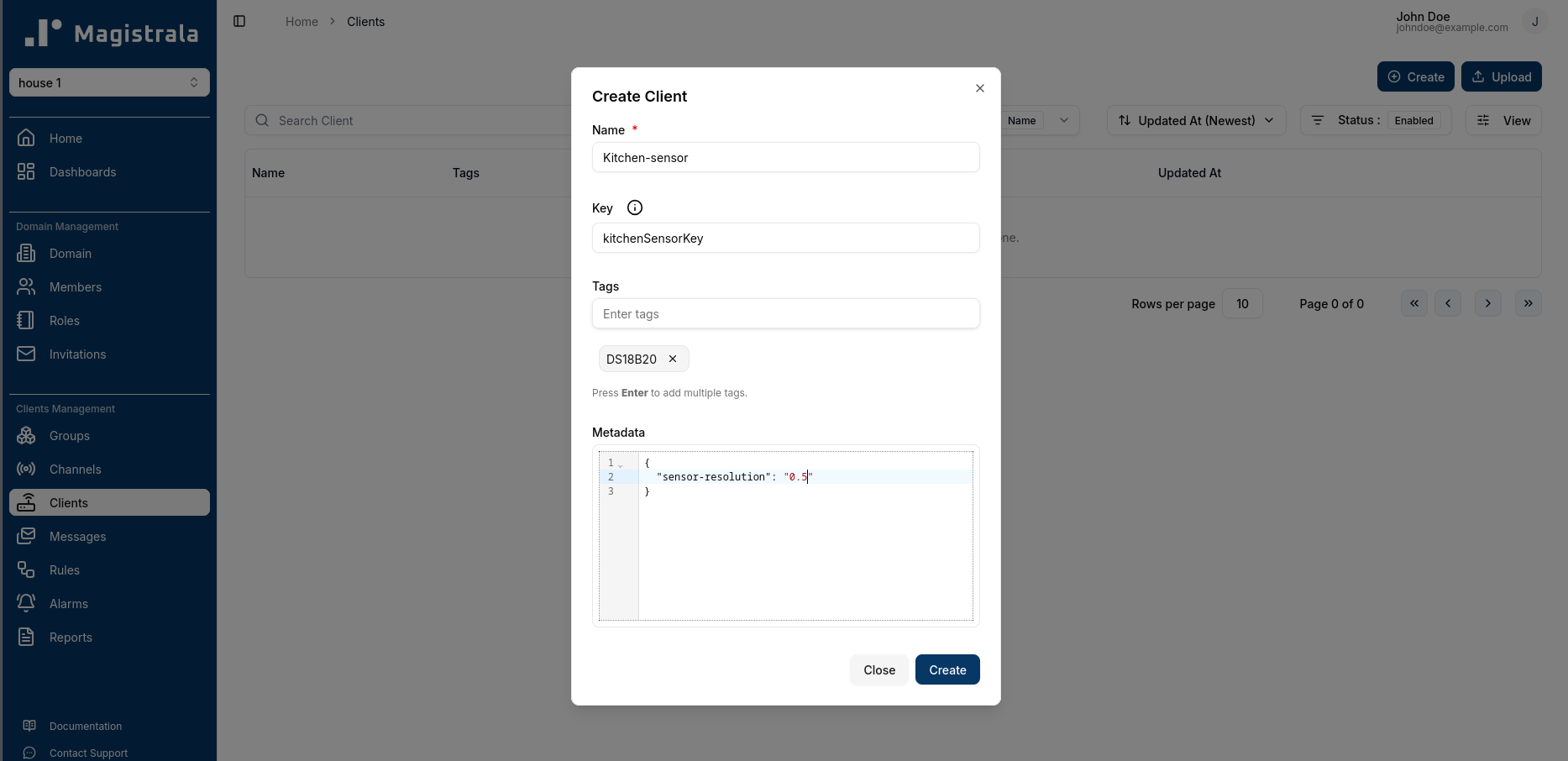Toggle the sidebar collapse icon

click(x=239, y=21)
